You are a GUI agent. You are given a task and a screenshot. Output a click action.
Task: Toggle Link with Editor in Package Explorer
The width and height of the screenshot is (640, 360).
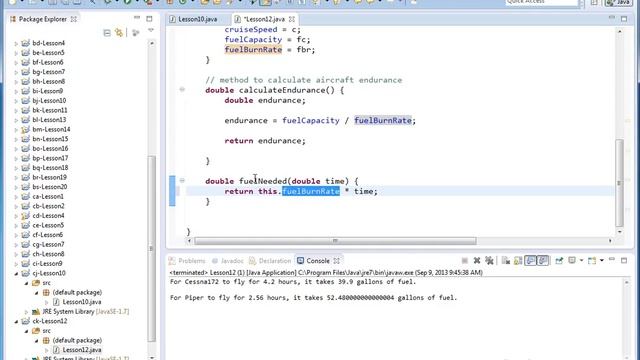point(119,33)
